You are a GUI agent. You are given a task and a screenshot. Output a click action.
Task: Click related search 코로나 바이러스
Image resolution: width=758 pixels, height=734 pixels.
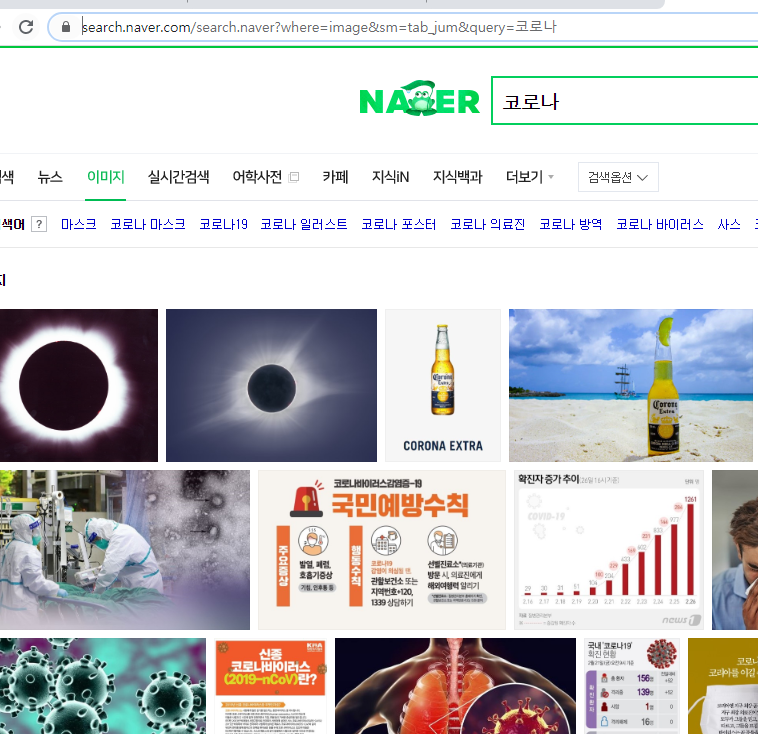pos(660,224)
